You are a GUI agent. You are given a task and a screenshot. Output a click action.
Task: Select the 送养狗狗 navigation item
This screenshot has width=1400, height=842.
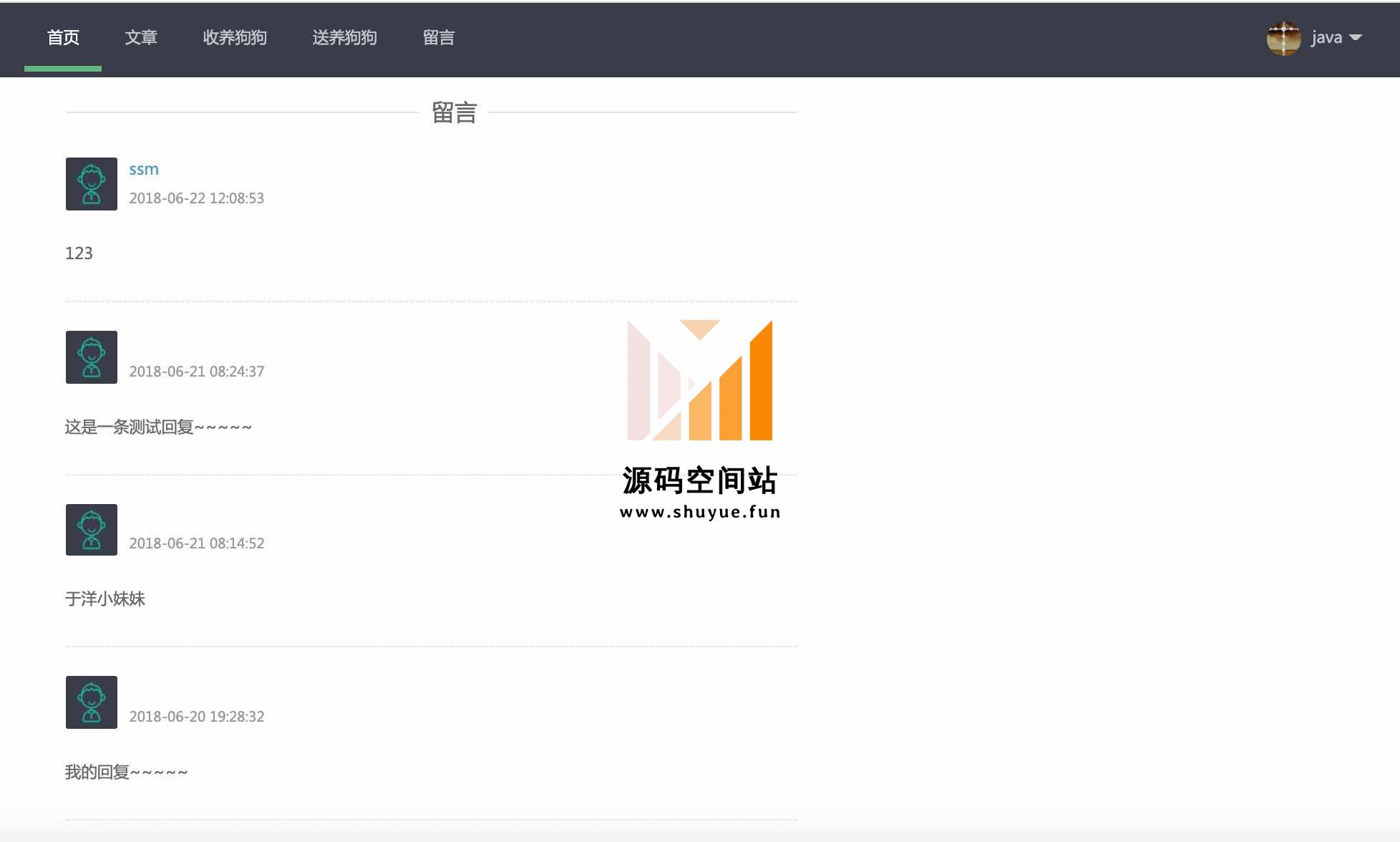point(344,37)
